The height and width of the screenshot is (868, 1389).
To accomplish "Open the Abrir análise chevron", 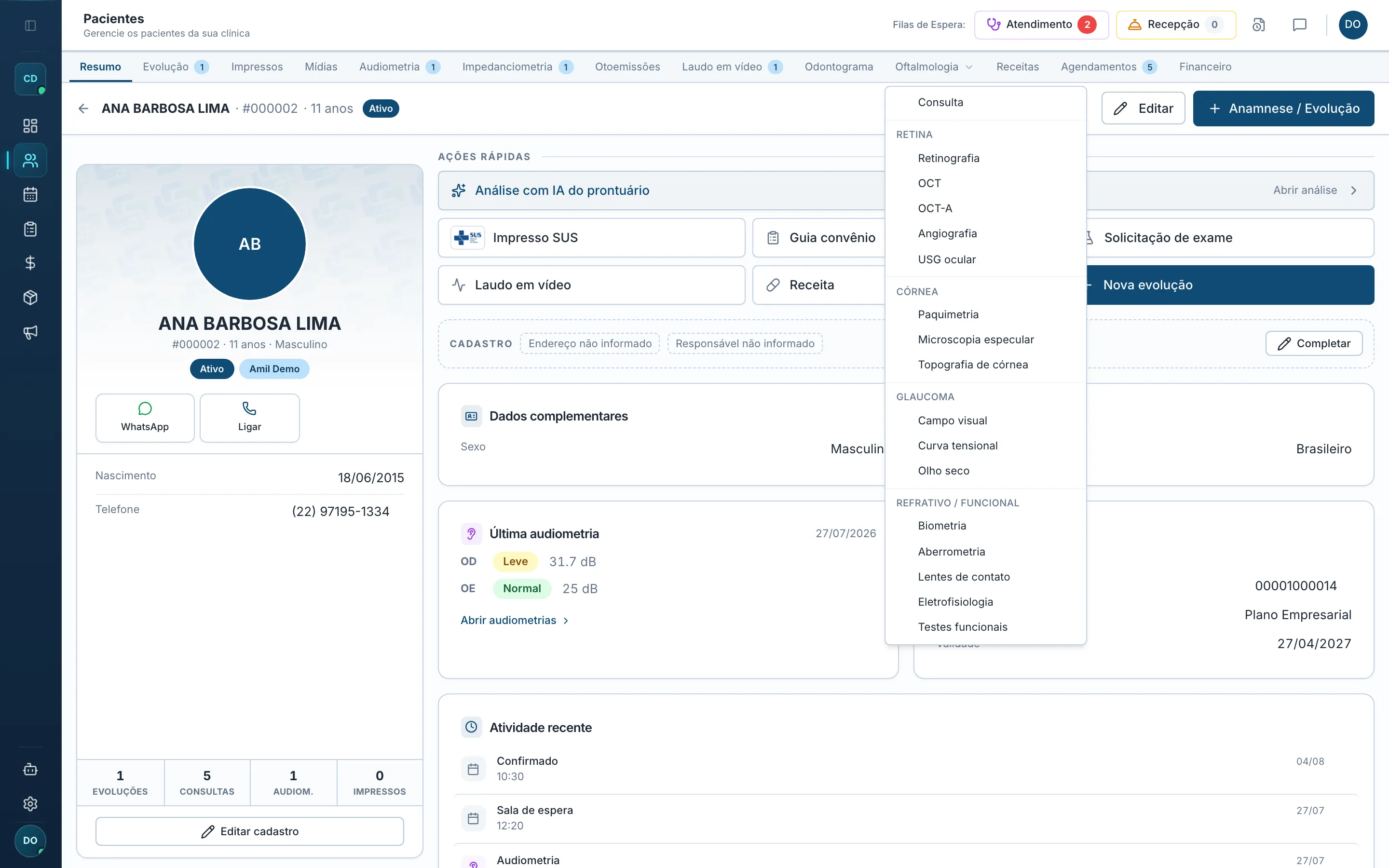I will tap(1354, 190).
